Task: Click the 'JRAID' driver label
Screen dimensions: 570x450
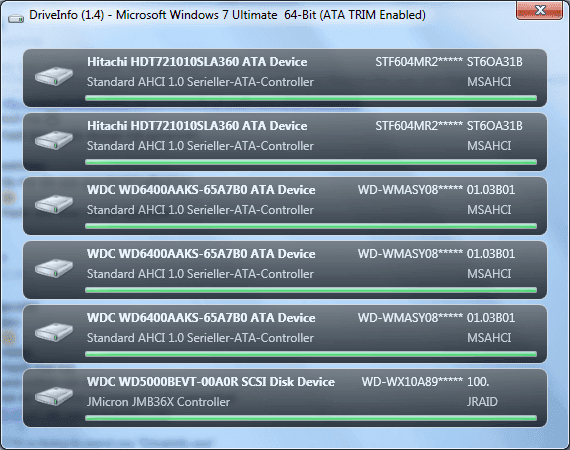Action: tap(482, 402)
